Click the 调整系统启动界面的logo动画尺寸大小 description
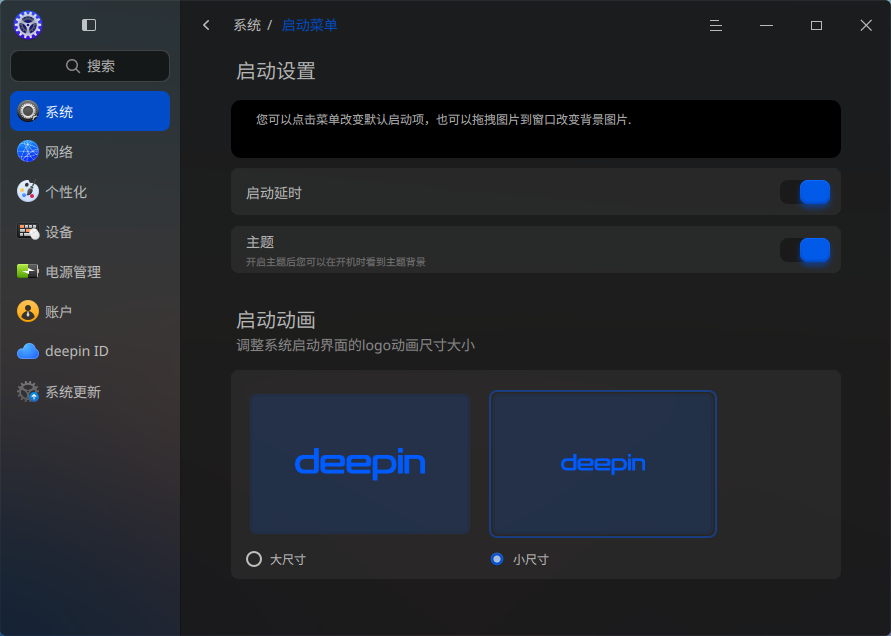The height and width of the screenshot is (636, 891). click(355, 345)
